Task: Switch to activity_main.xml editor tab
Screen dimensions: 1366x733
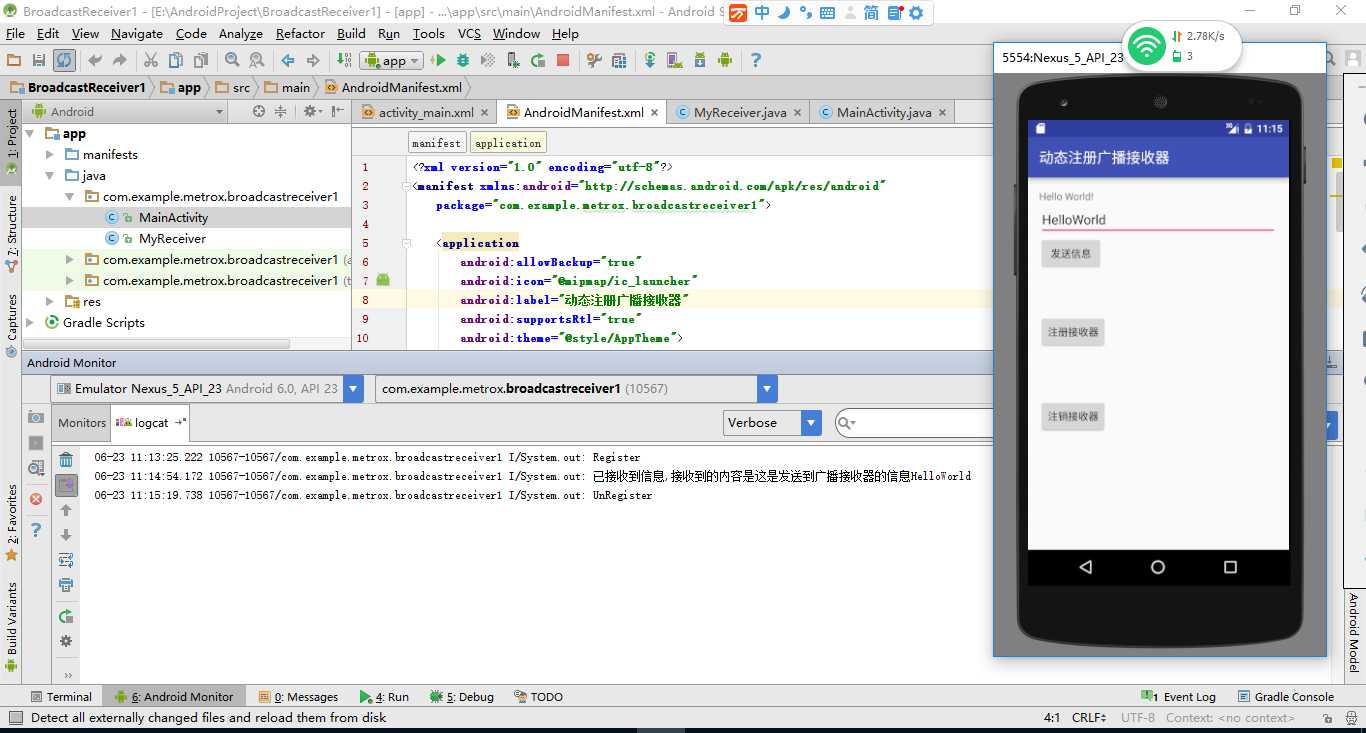Action: pyautogui.click(x=425, y=112)
